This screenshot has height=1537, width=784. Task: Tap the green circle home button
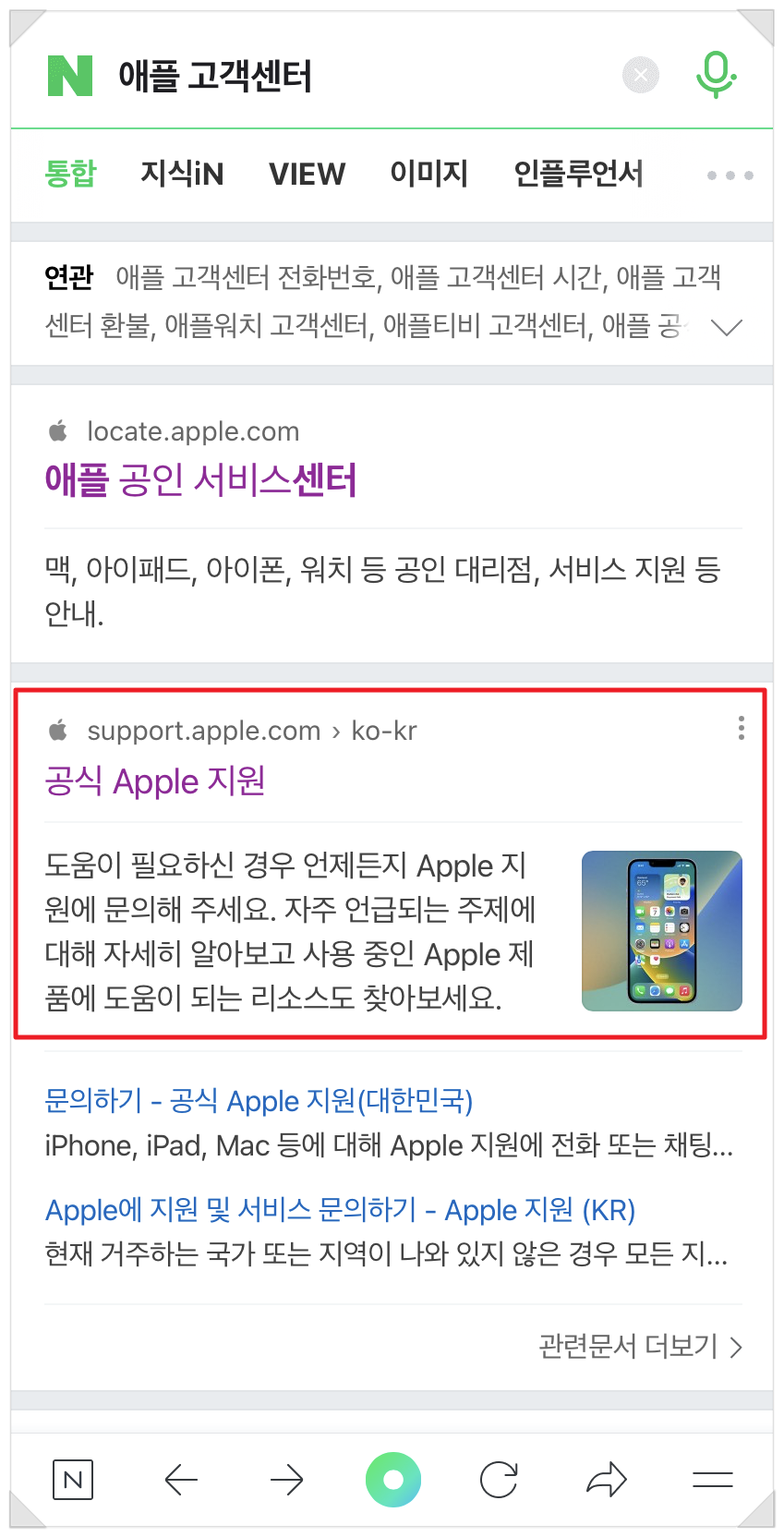(x=393, y=1480)
